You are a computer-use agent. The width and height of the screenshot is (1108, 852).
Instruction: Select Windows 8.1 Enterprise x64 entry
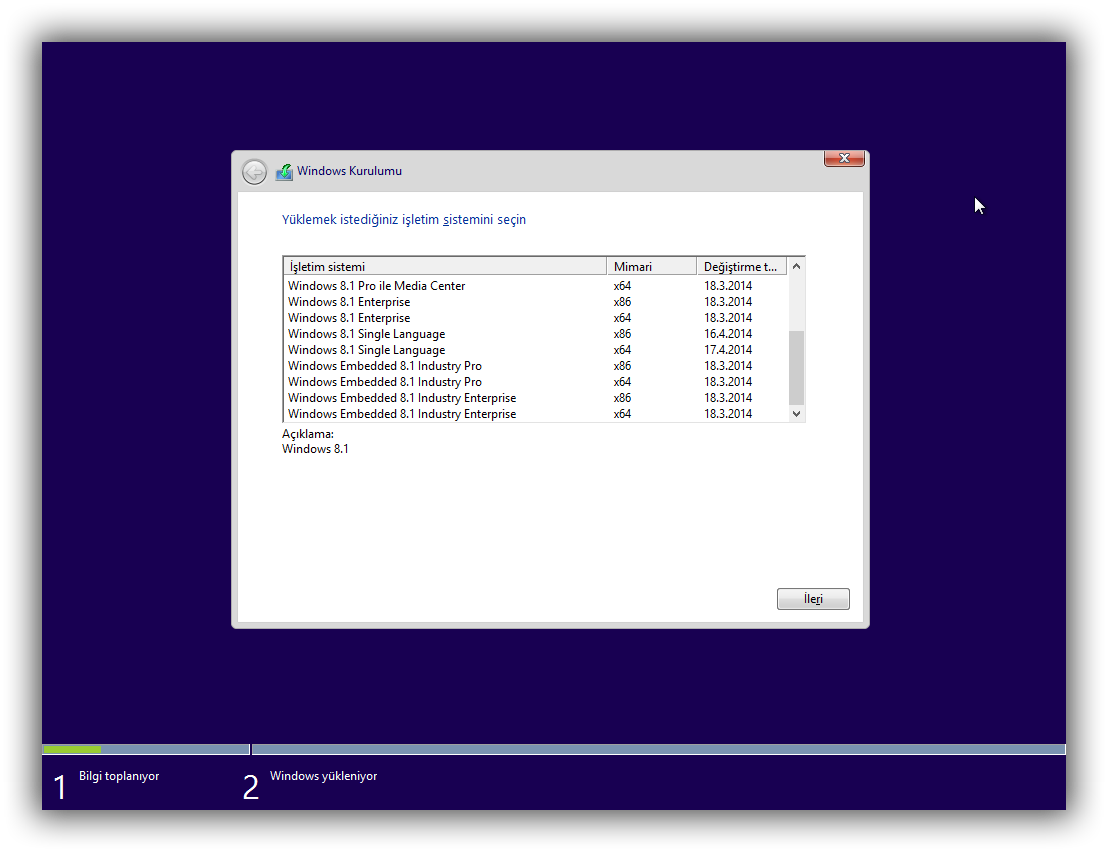point(536,318)
